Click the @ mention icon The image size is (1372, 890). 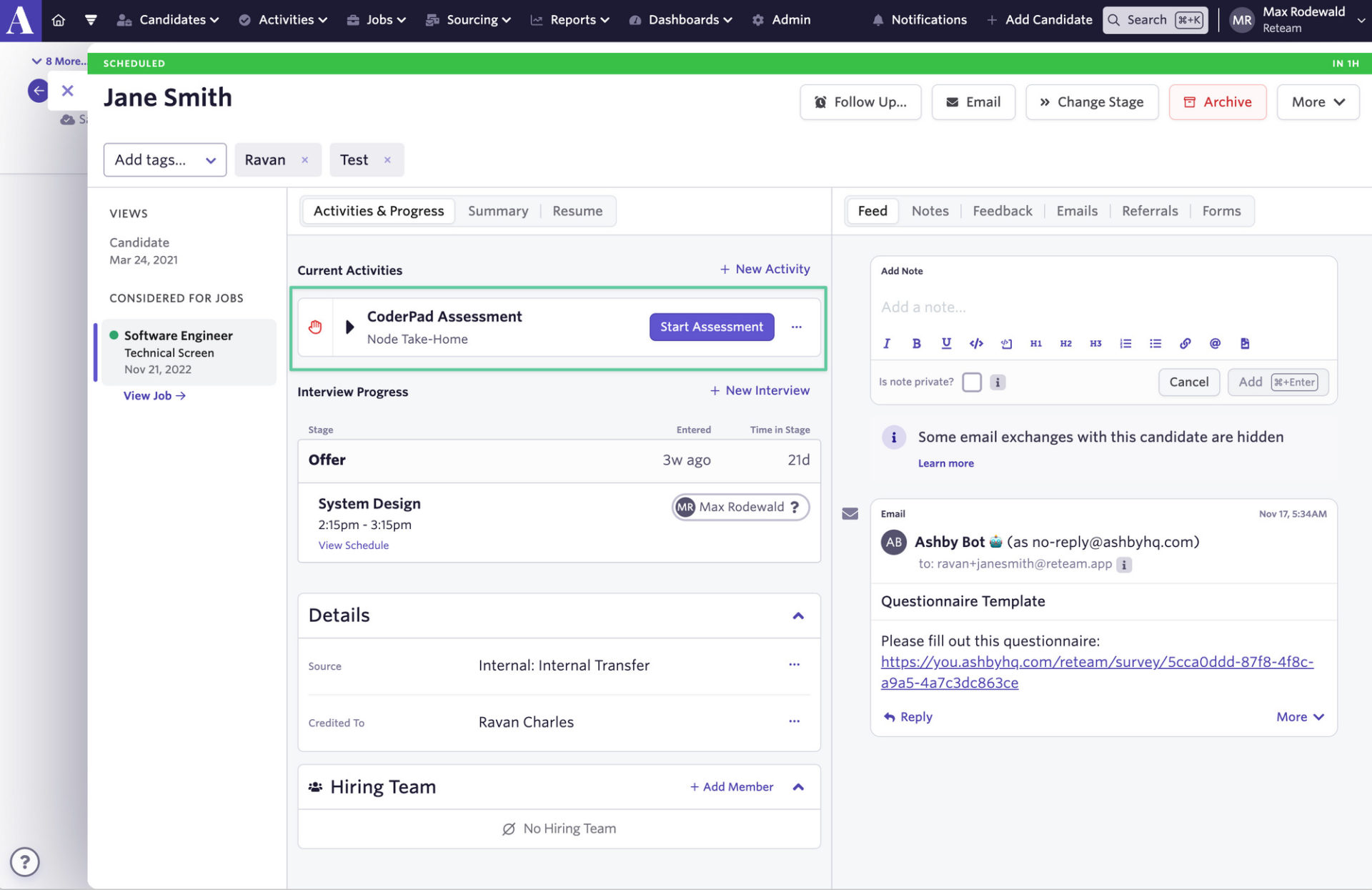pos(1215,344)
